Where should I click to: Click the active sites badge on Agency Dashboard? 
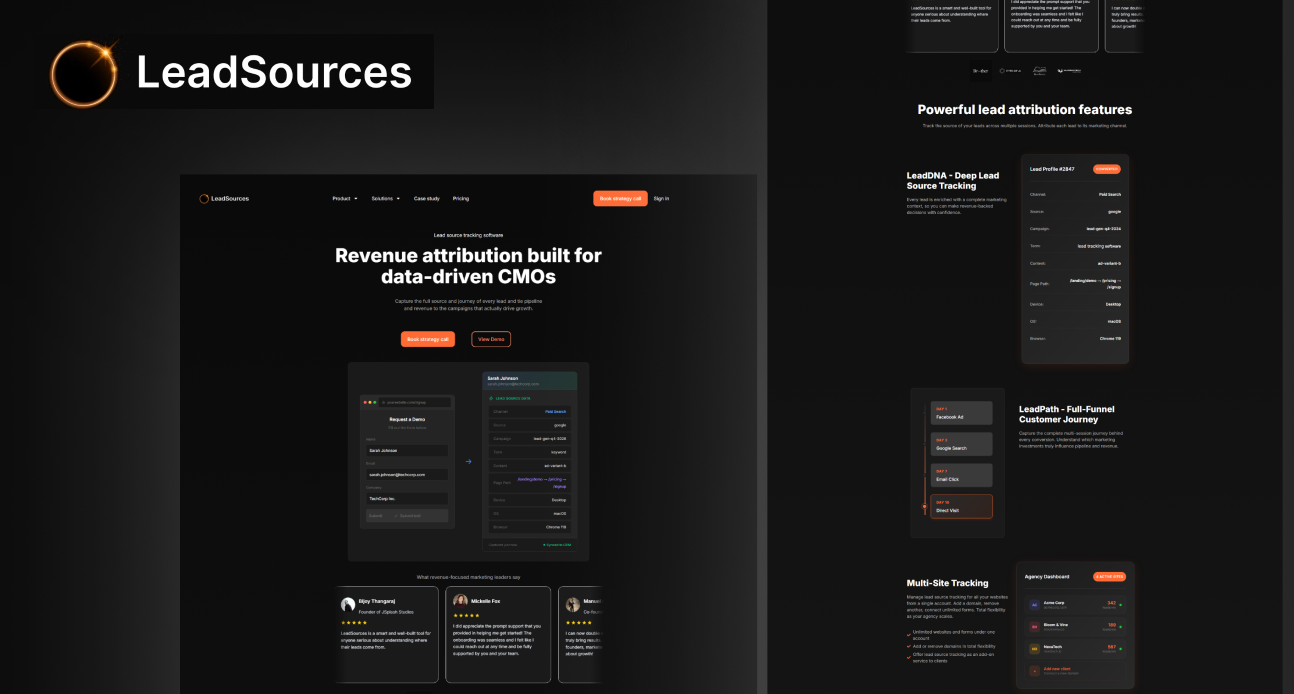[x=1109, y=576]
